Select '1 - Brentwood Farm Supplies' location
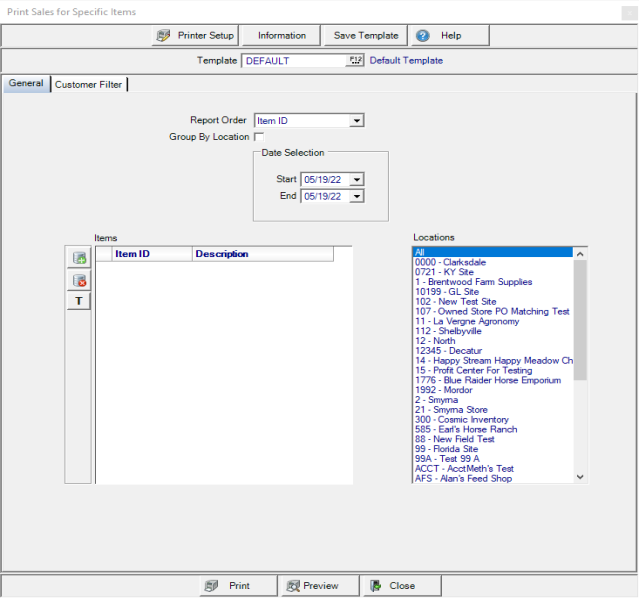639x598 pixels. point(473,282)
